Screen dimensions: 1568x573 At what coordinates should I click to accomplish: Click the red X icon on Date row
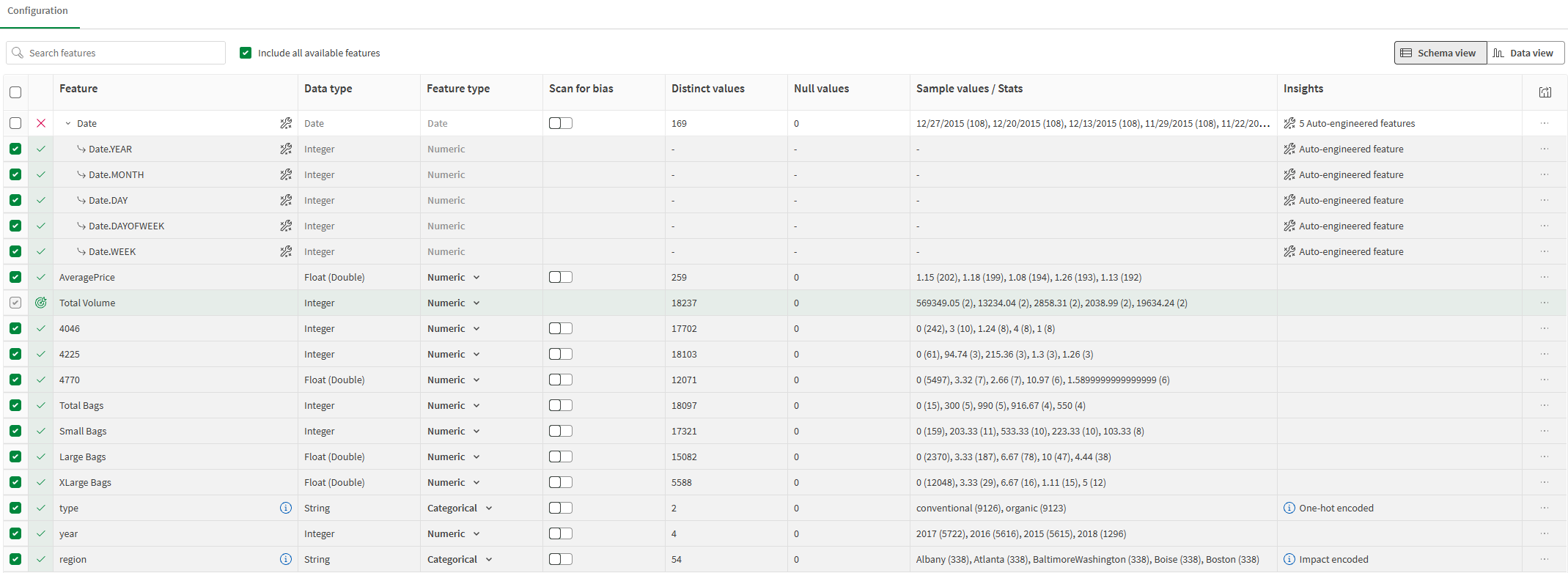(41, 123)
